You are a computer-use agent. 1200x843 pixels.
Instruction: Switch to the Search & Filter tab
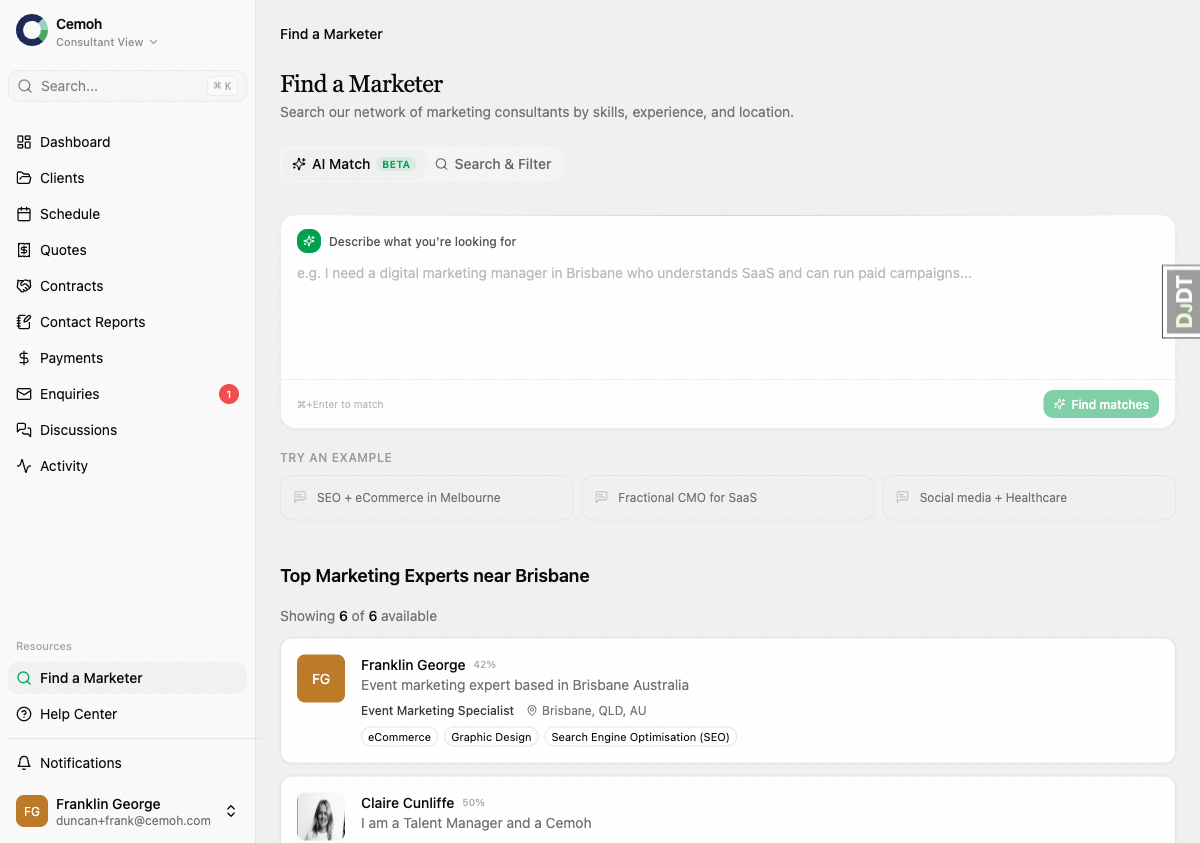pos(494,163)
